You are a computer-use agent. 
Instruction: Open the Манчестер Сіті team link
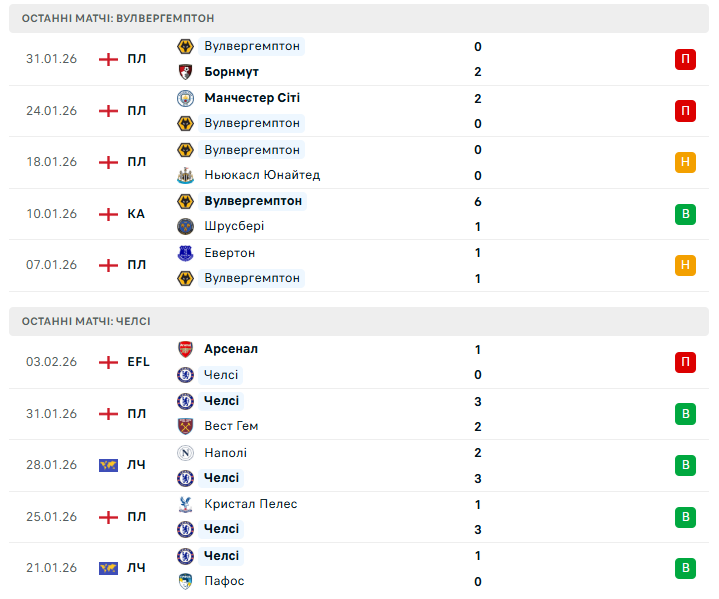tap(251, 98)
